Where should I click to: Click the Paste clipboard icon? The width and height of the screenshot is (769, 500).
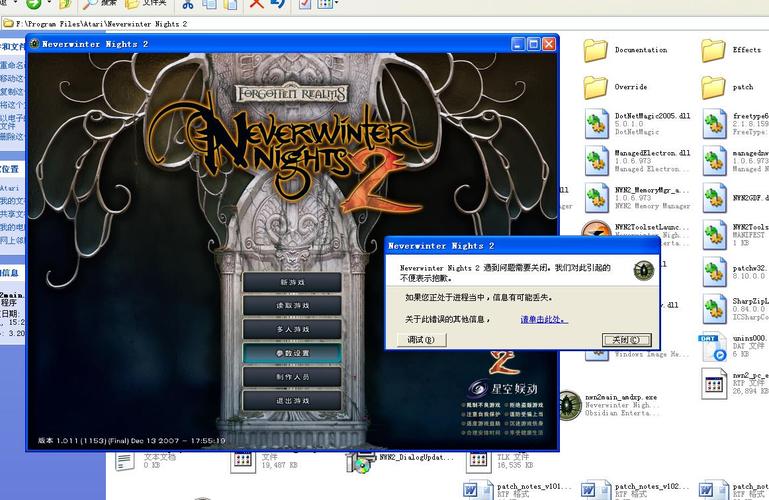point(231,4)
